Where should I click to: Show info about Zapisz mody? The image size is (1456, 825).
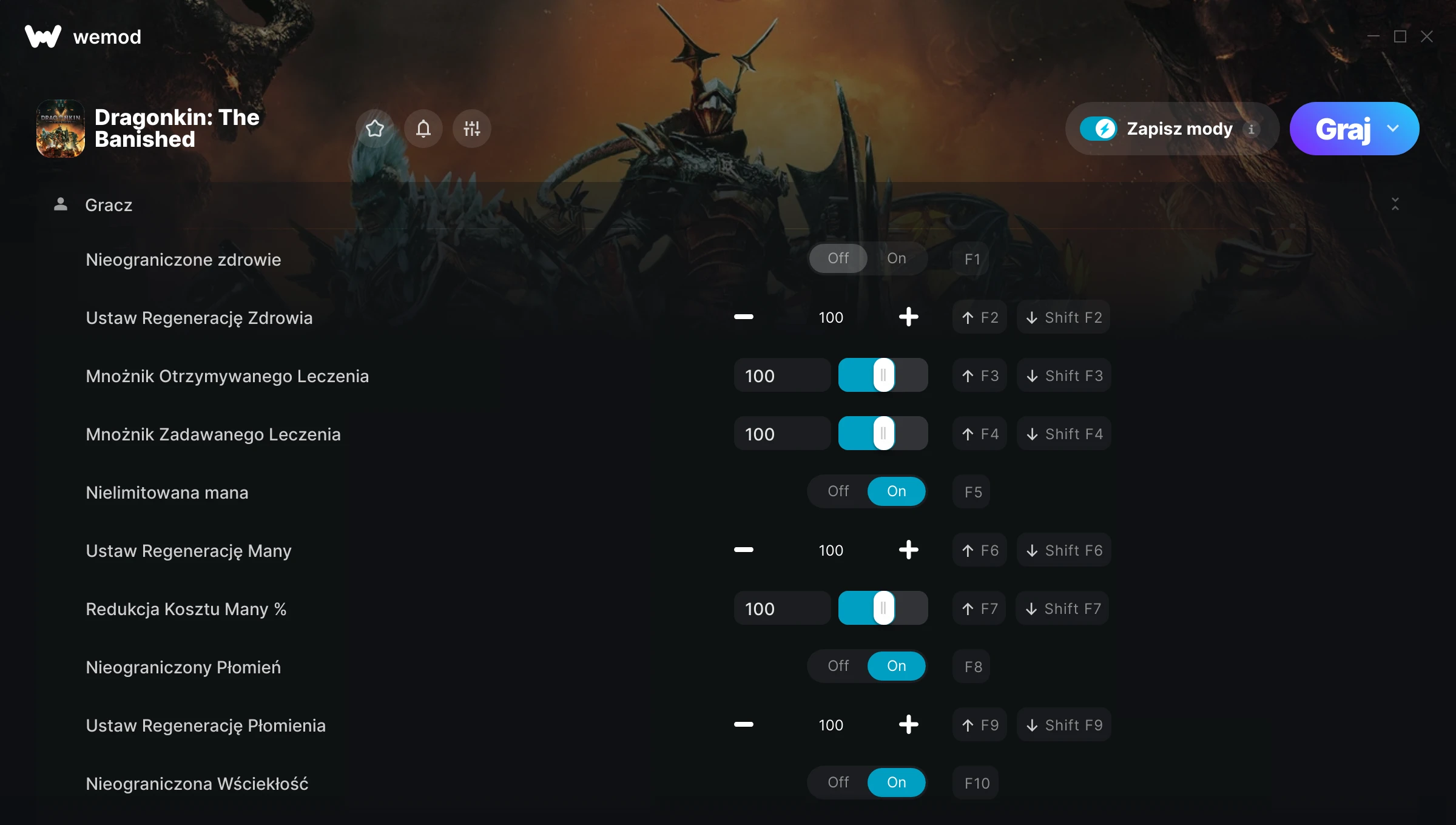click(1251, 129)
